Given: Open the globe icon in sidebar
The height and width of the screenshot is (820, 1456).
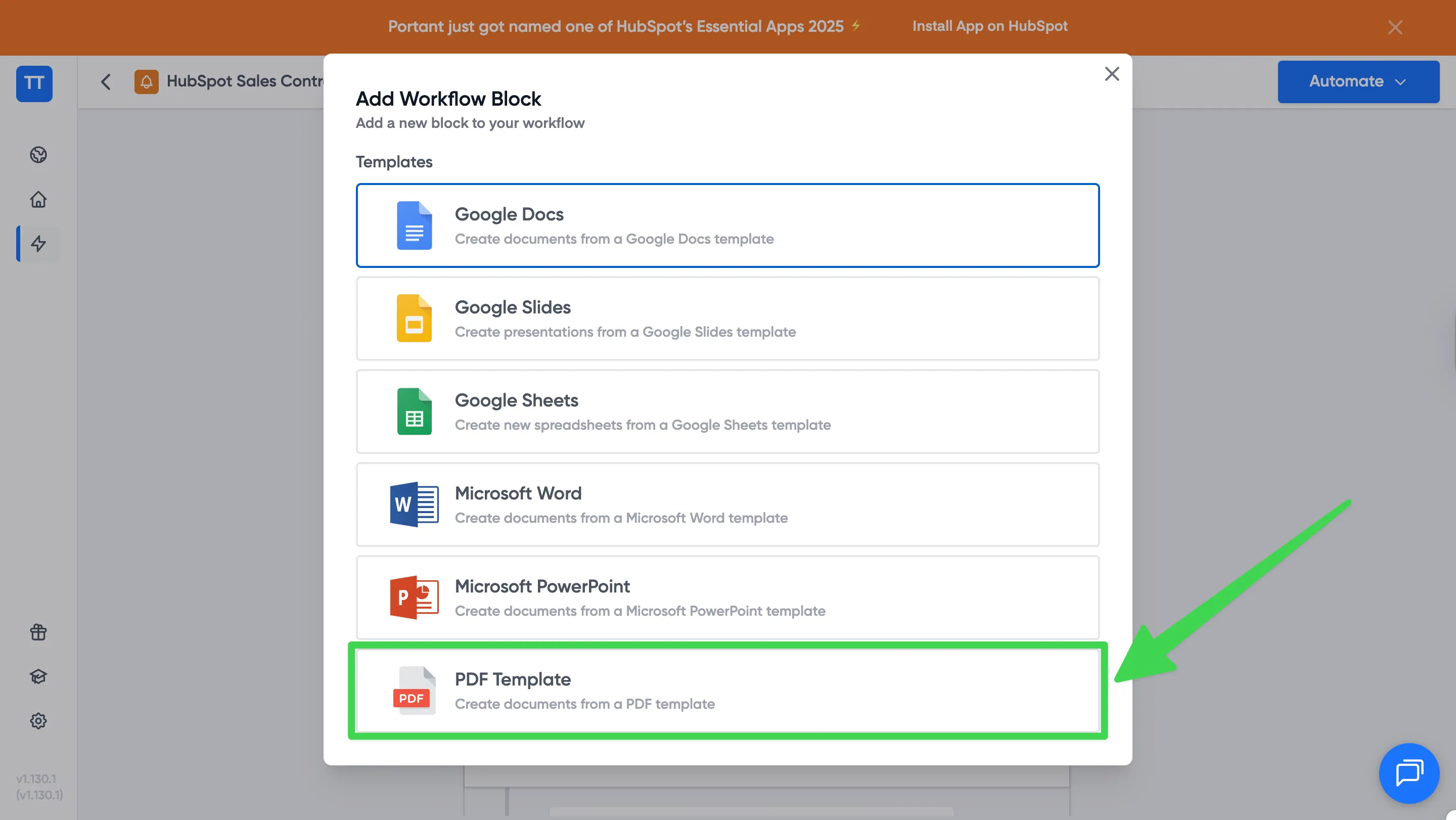Looking at the screenshot, I should click(38, 155).
